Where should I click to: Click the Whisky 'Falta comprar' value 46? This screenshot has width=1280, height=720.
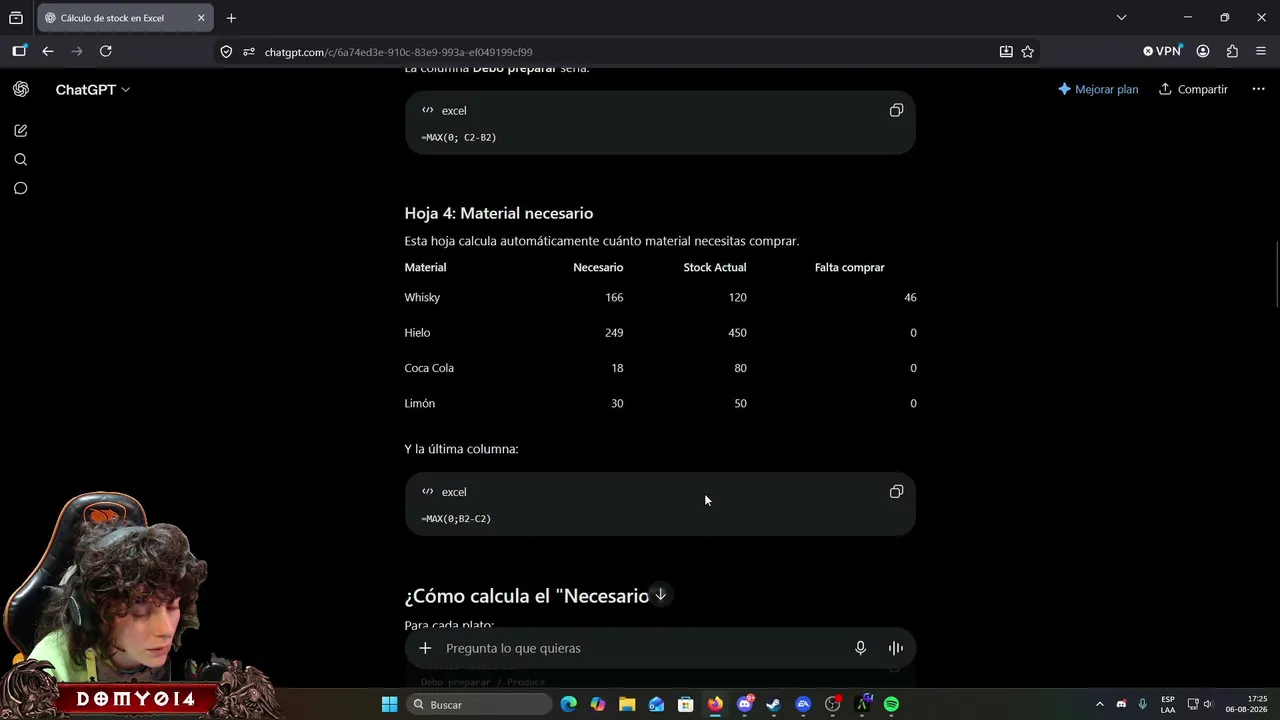[x=910, y=297]
